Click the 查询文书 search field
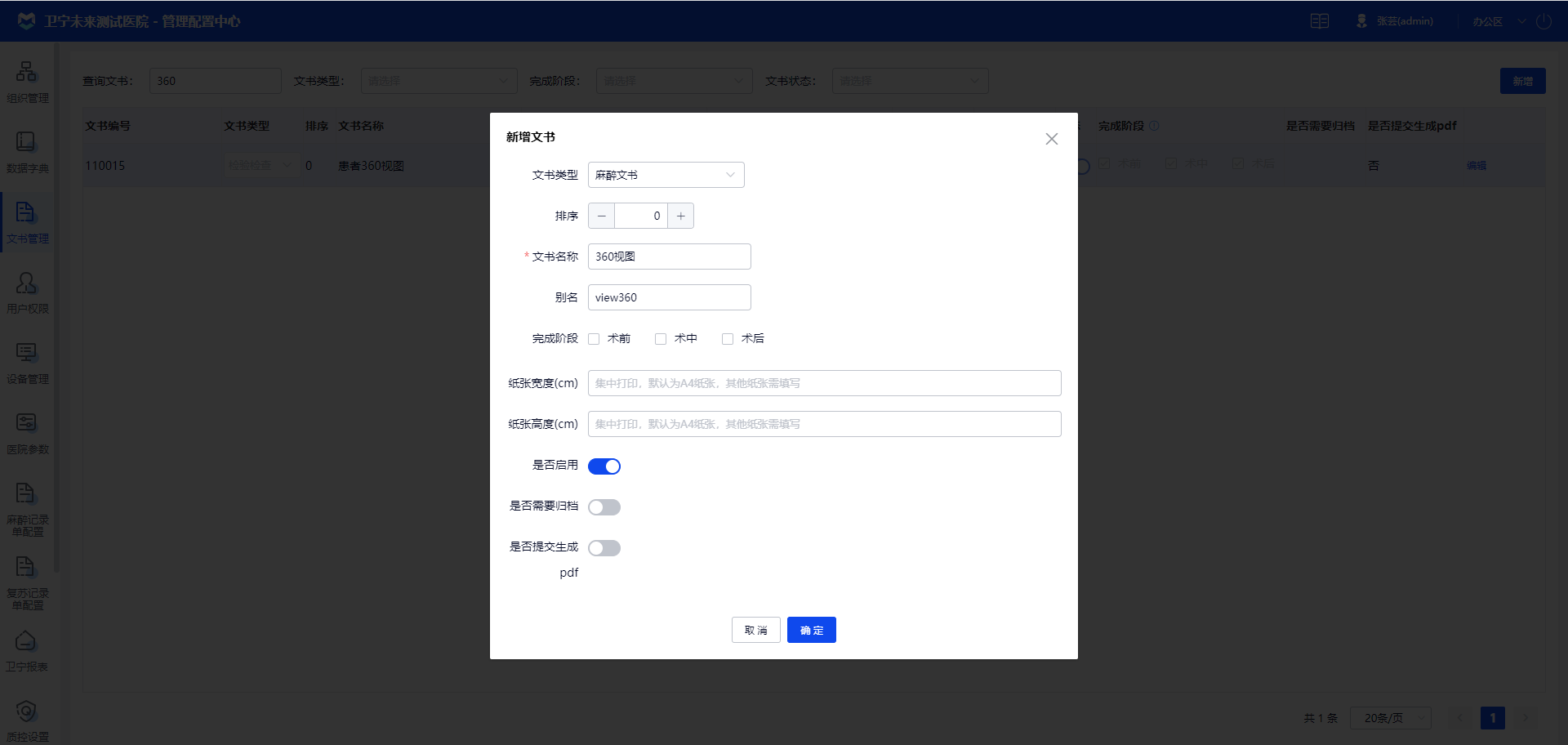 (216, 81)
